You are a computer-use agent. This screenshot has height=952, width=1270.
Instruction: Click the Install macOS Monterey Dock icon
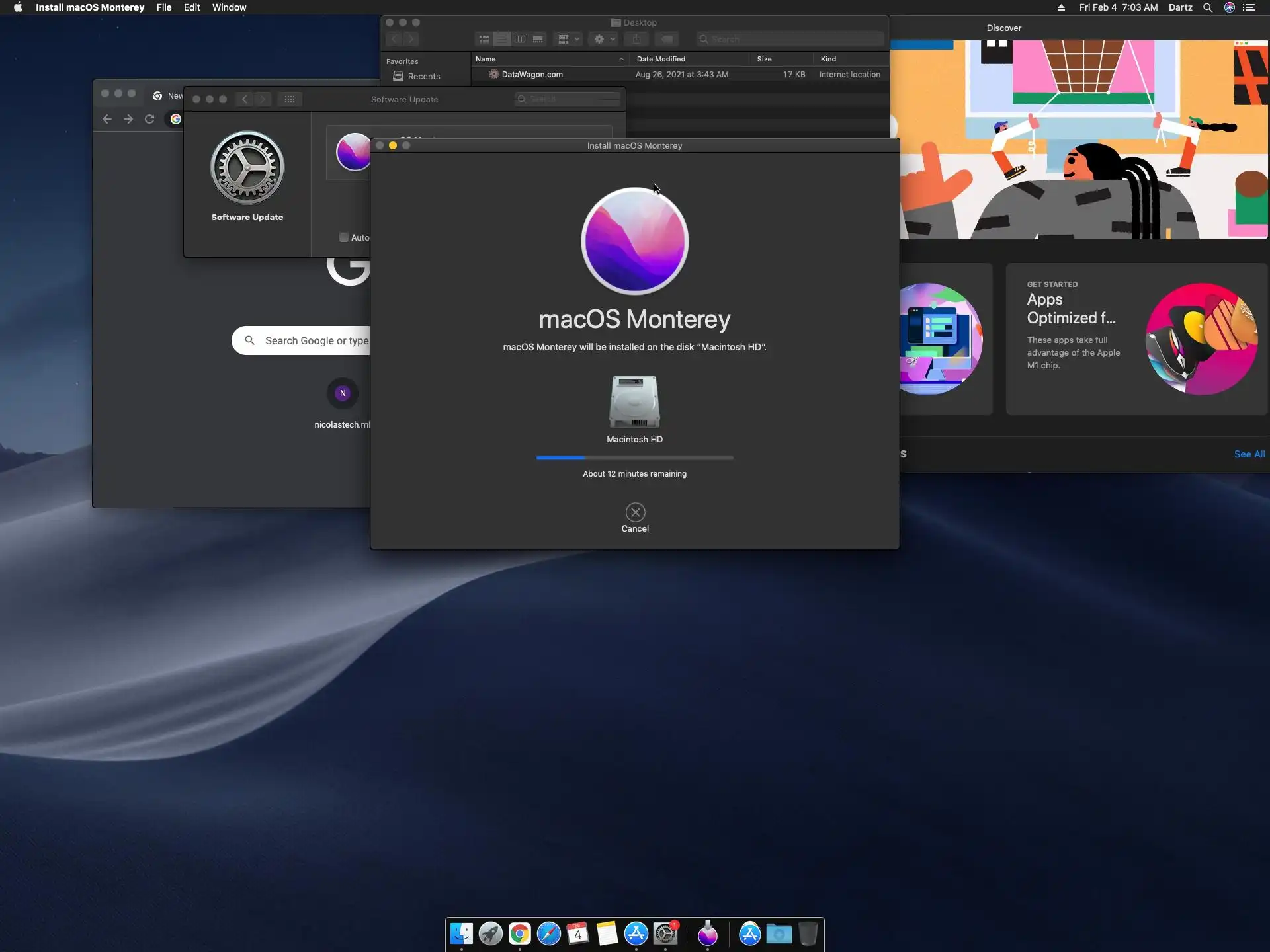(x=707, y=933)
